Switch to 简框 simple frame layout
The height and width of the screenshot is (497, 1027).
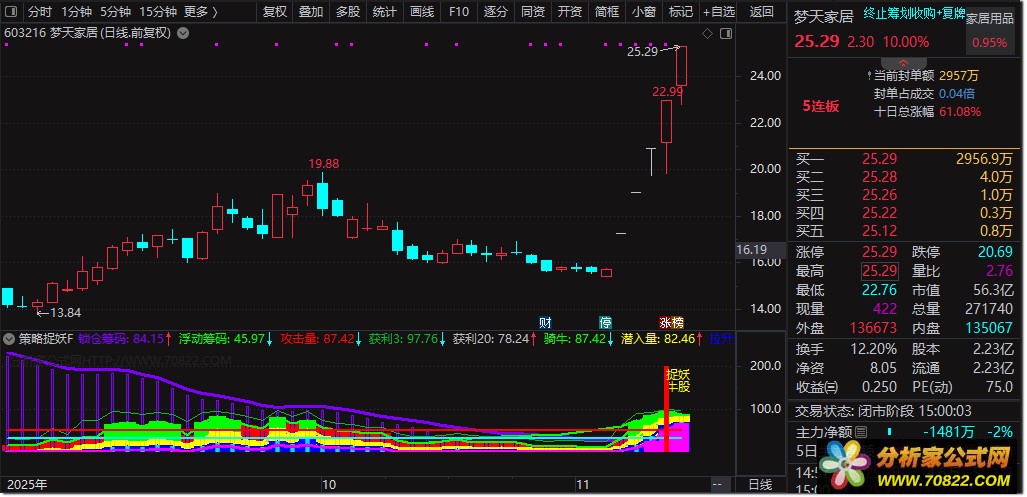(x=607, y=12)
